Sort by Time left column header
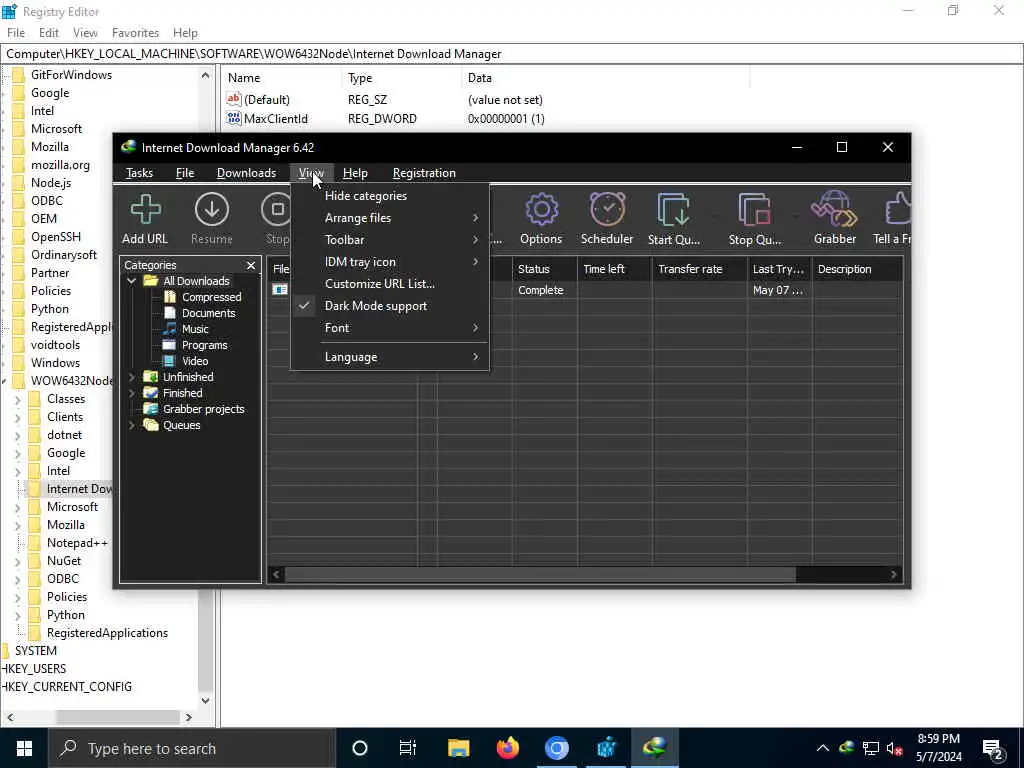The image size is (1024, 768). (x=614, y=269)
